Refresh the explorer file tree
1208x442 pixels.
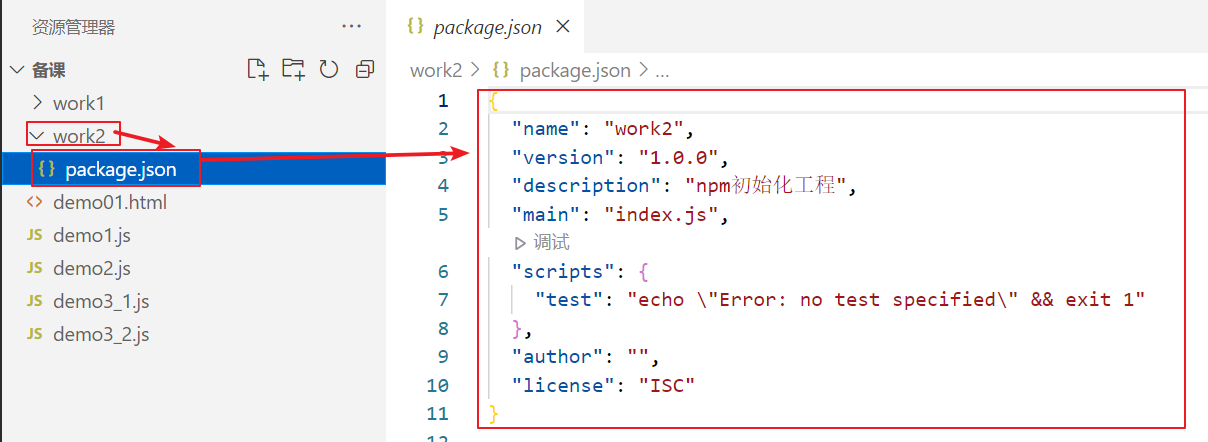pos(329,69)
